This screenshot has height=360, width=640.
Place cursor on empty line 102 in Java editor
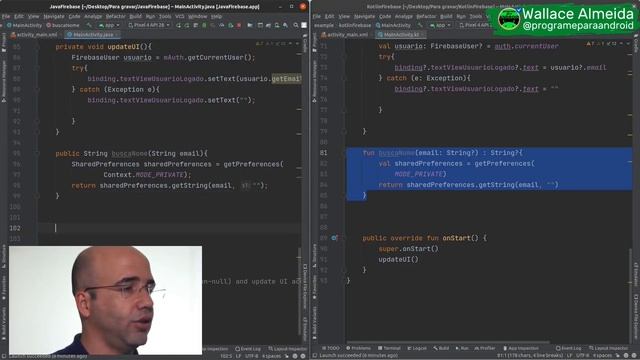[169, 228]
